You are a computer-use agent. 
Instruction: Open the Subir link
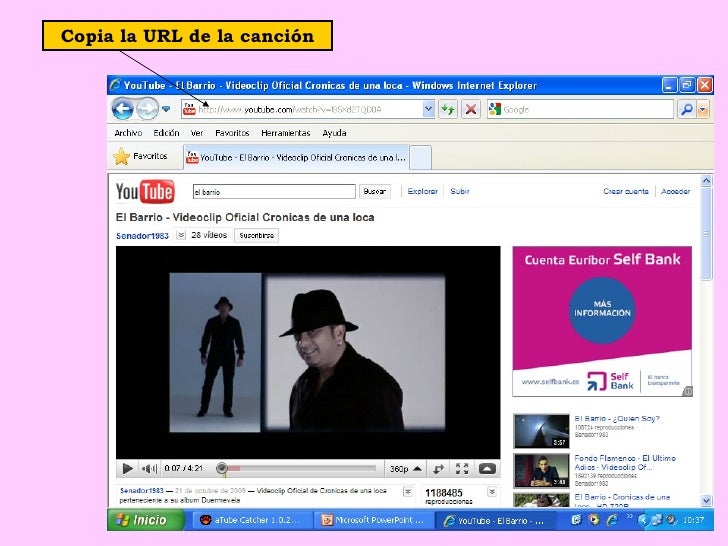click(460, 191)
